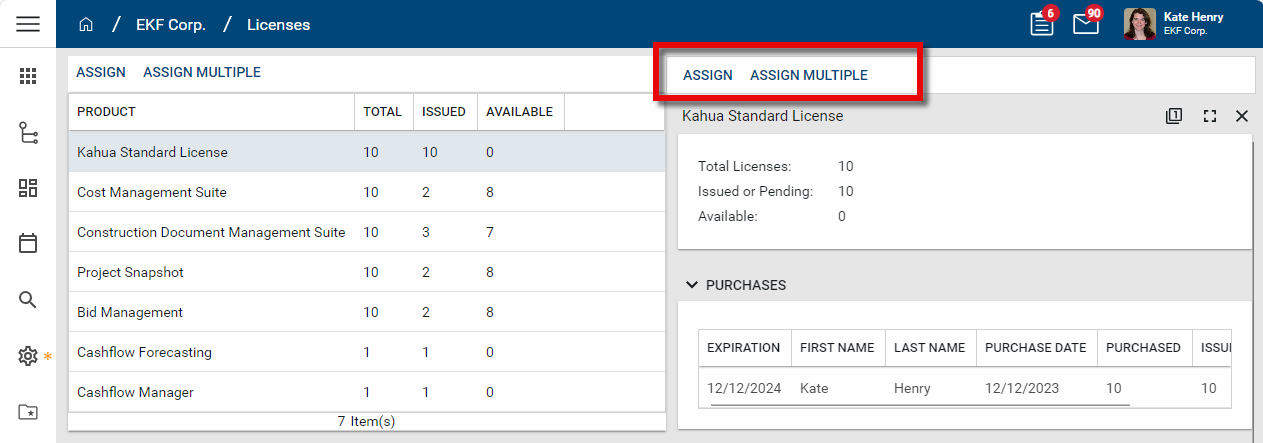Collapse the PURCHASES section
The width and height of the screenshot is (1263, 443).
[691, 285]
